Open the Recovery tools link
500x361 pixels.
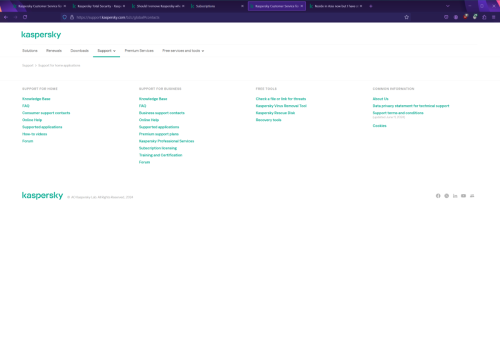[x=268, y=120]
